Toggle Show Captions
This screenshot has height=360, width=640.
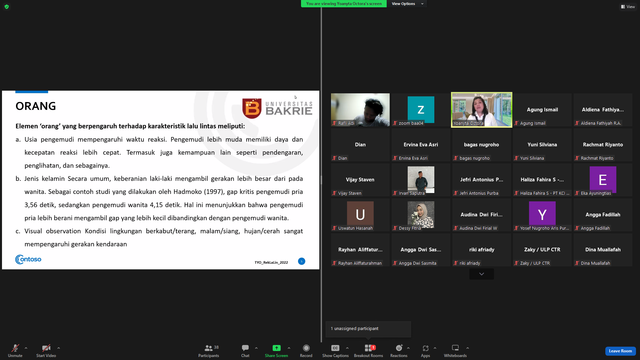pyautogui.click(x=335, y=350)
